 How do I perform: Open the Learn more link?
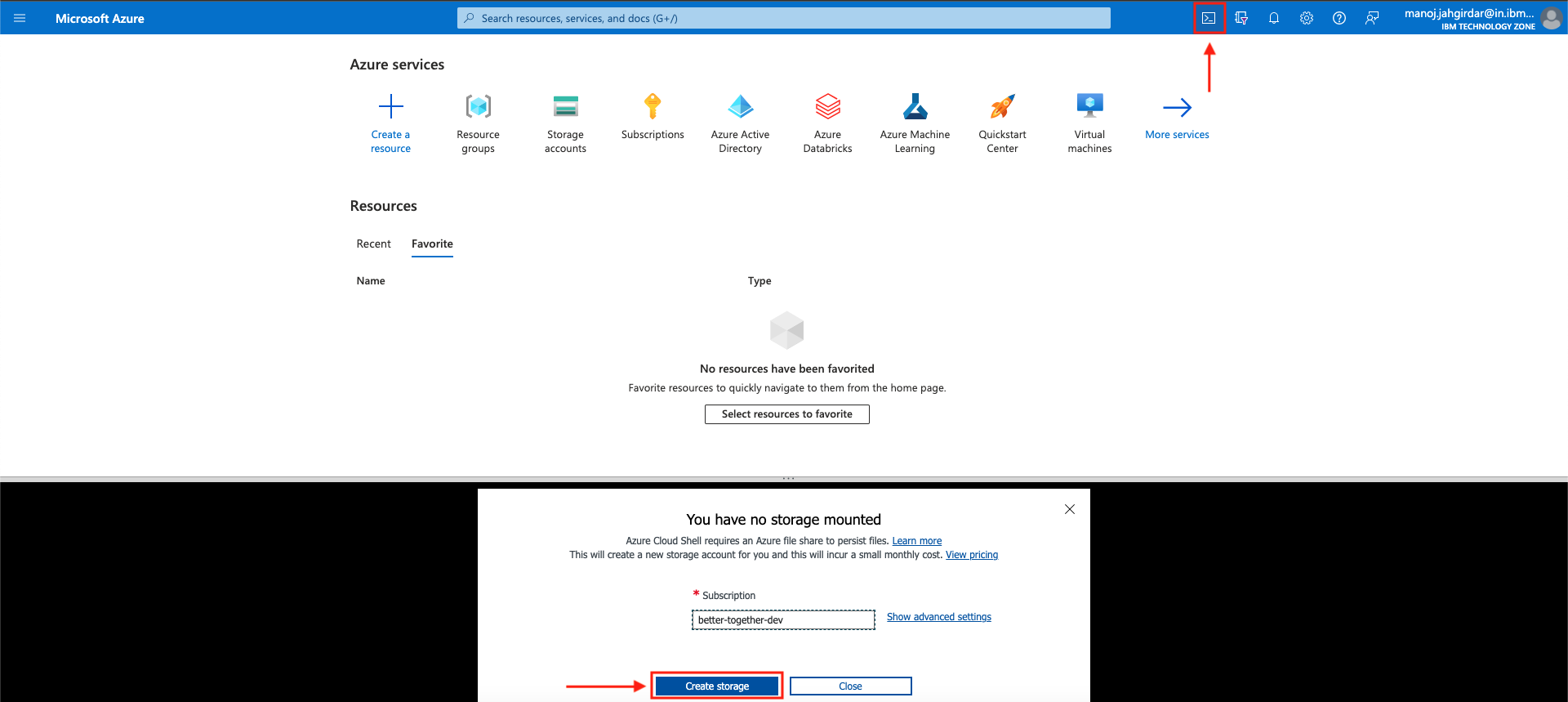coord(917,541)
